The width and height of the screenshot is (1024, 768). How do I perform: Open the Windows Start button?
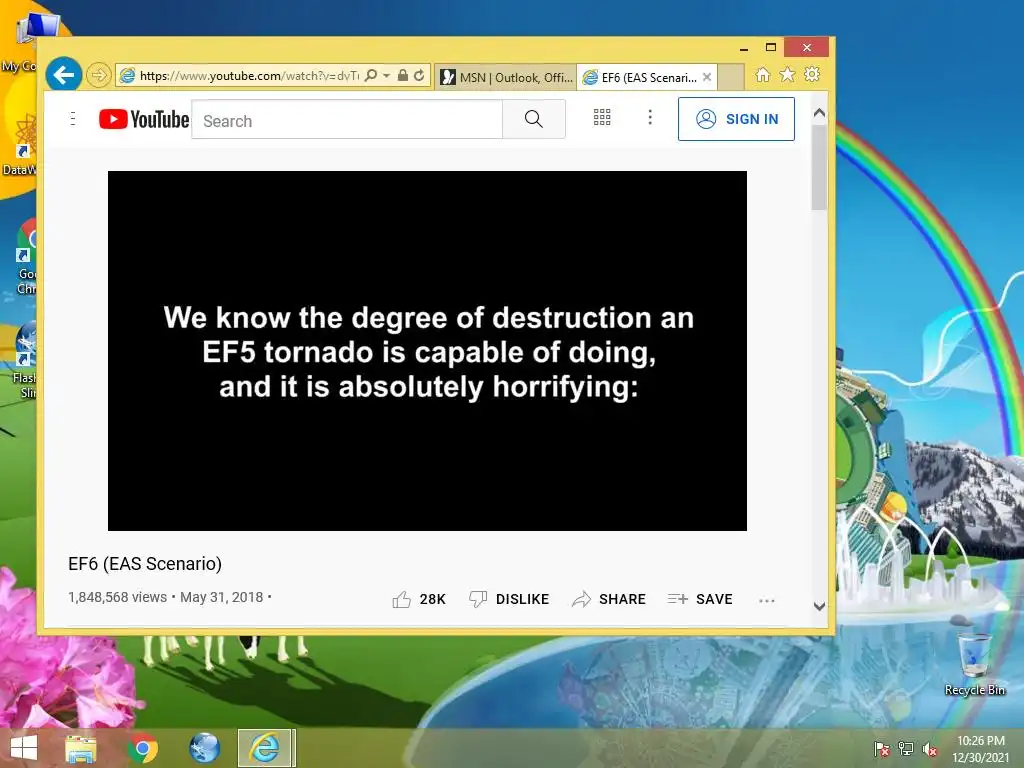click(24, 748)
